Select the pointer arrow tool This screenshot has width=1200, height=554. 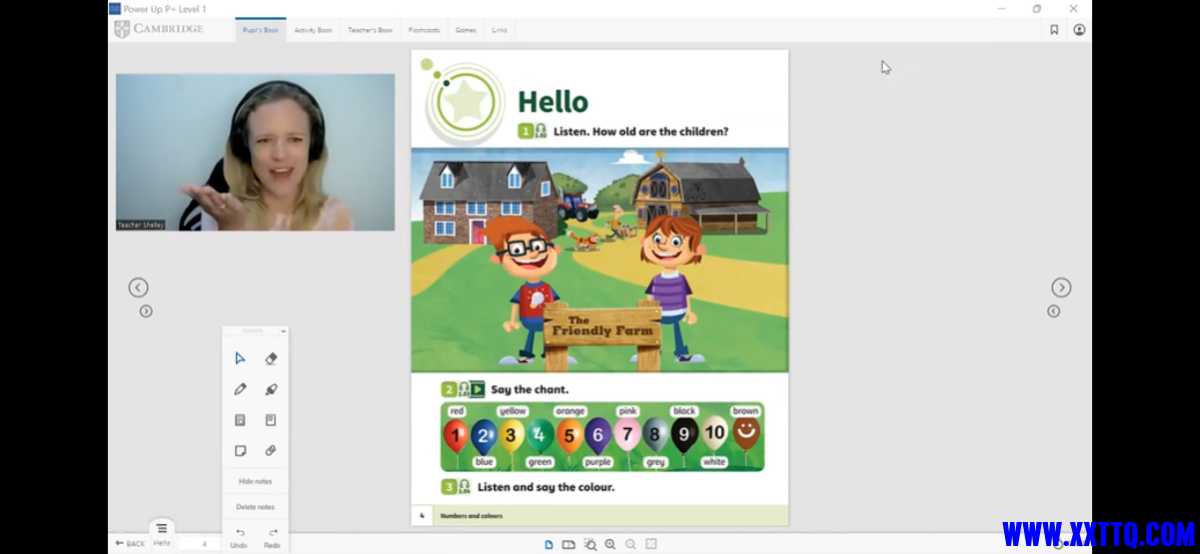pos(240,358)
